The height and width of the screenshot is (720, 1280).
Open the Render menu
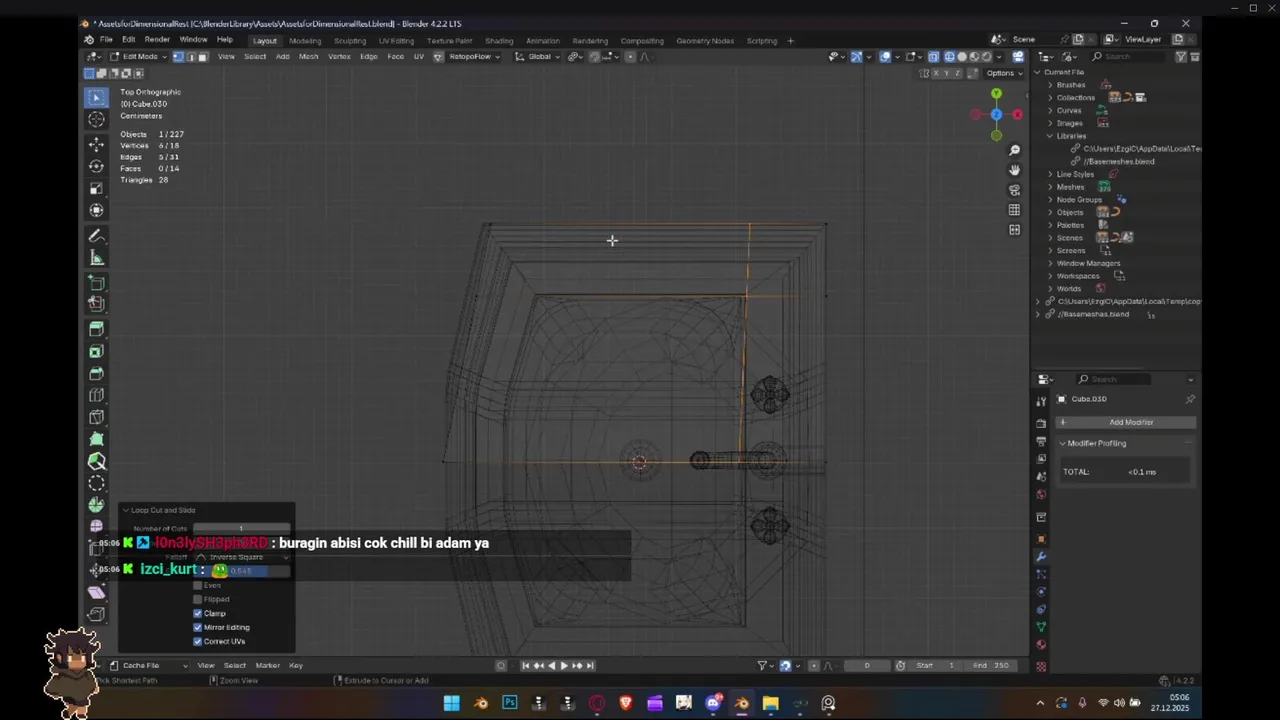(157, 40)
